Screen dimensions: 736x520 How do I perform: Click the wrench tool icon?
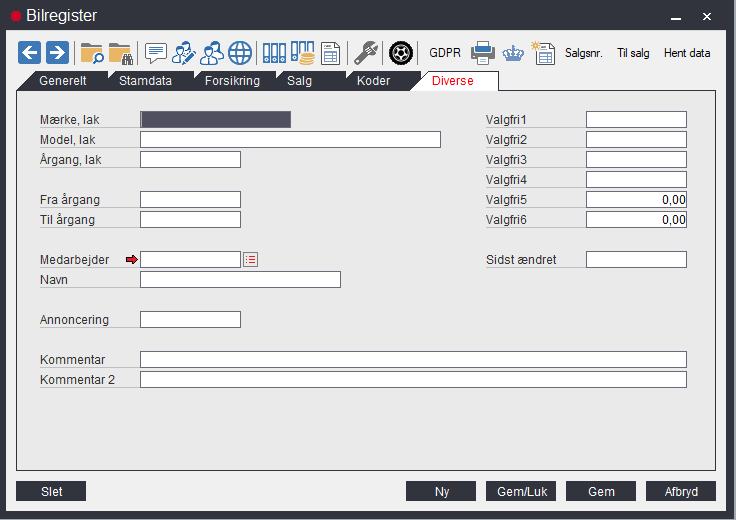coord(366,53)
